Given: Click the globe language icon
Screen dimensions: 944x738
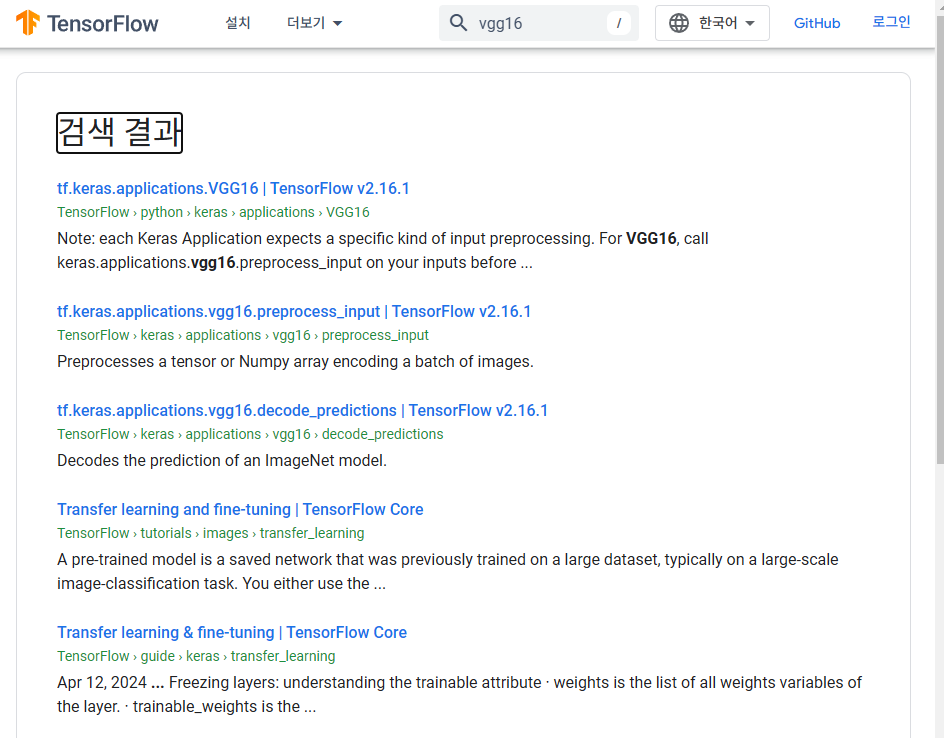Looking at the screenshot, I should tap(678, 23).
